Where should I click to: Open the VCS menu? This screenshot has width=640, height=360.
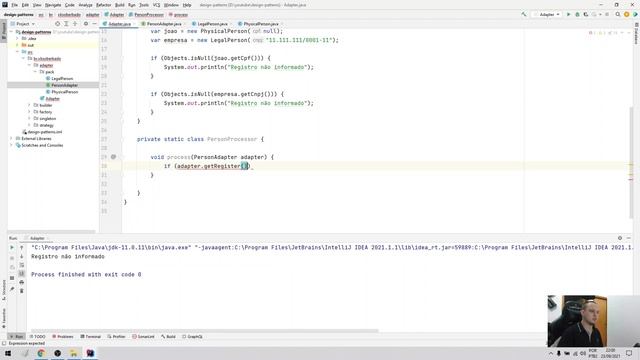pyautogui.click(x=156, y=5)
